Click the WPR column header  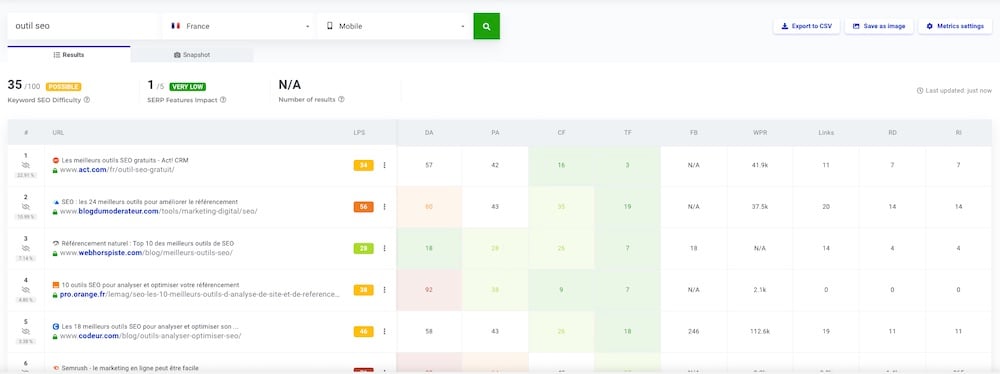[759, 133]
